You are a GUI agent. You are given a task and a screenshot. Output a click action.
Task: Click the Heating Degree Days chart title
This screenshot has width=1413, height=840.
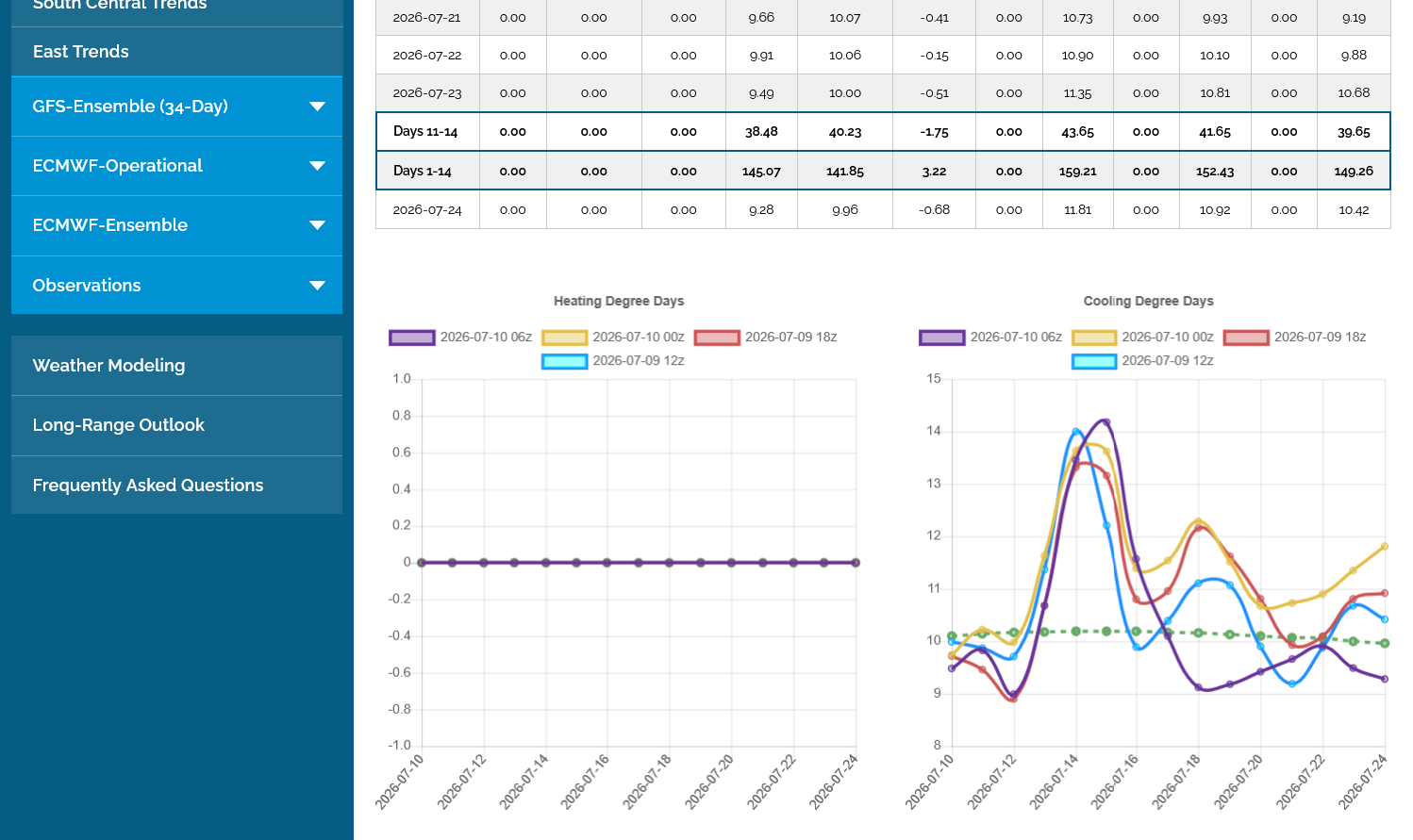[619, 302]
